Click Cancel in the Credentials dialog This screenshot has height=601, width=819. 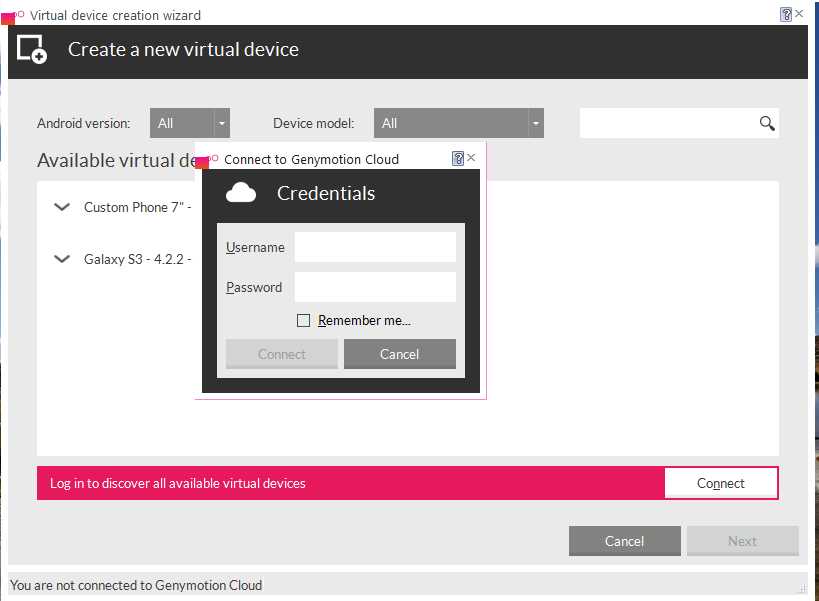pos(400,354)
